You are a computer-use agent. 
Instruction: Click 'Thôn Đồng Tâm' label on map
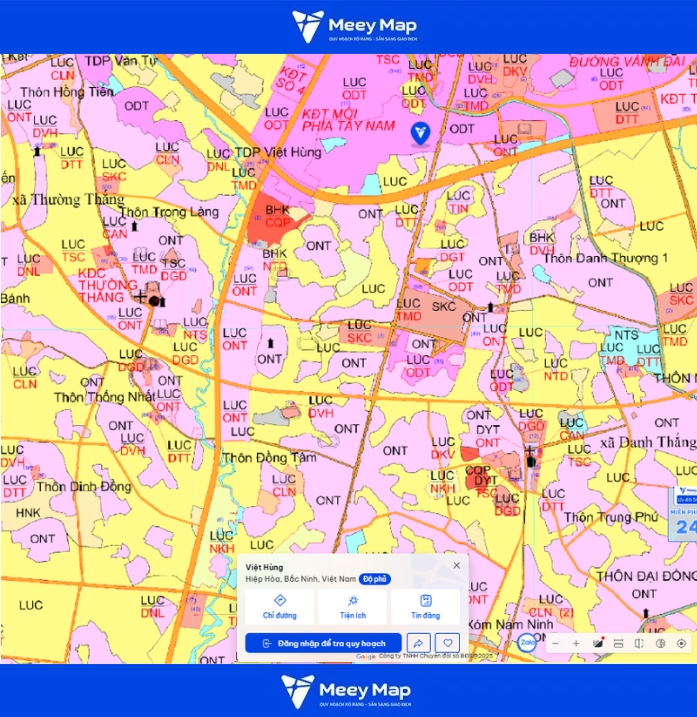tap(269, 458)
